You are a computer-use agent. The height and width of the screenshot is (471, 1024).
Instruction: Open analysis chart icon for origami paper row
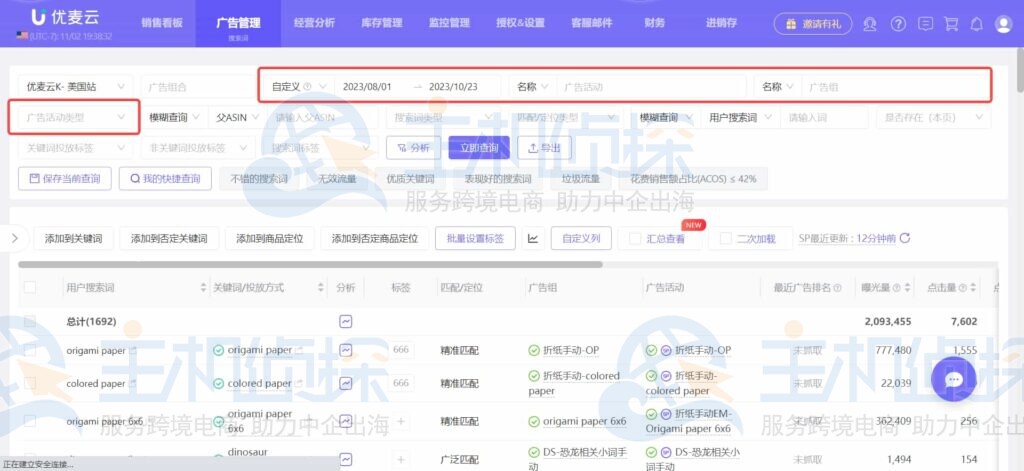346,350
